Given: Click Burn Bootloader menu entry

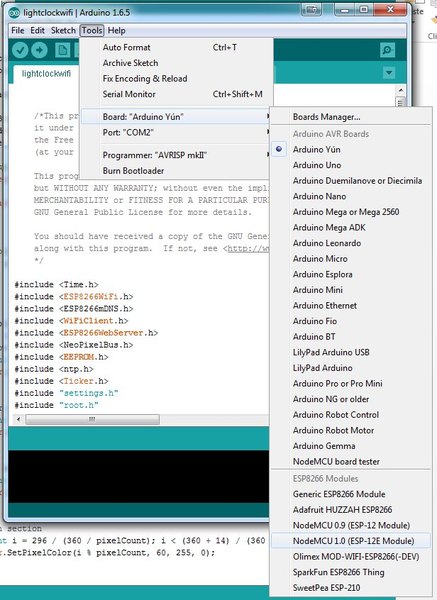Looking at the screenshot, I should [x=176, y=171].
